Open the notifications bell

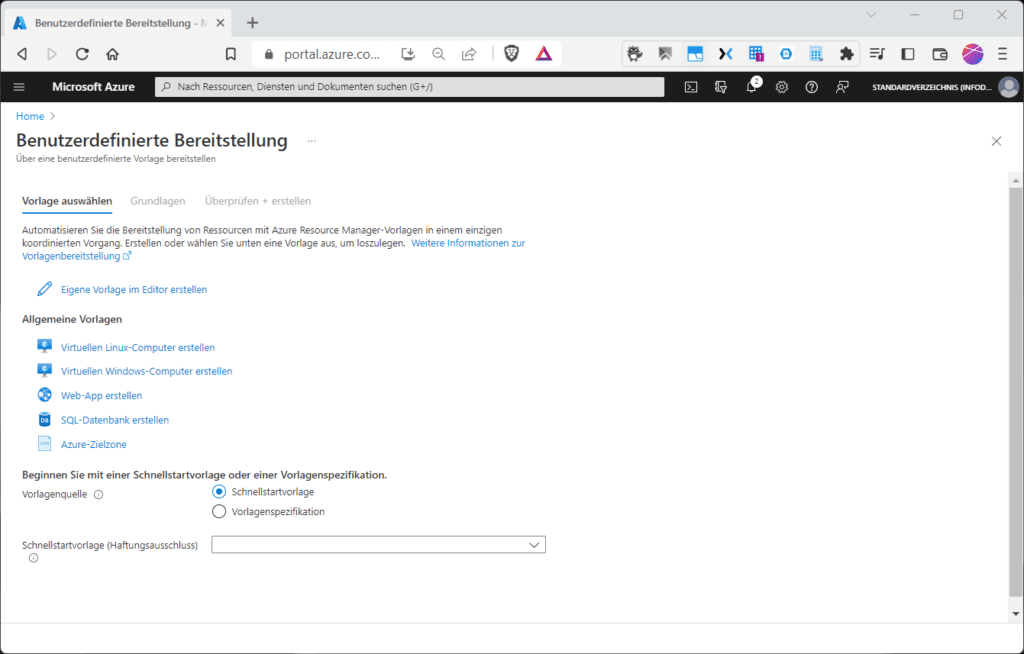(752, 87)
